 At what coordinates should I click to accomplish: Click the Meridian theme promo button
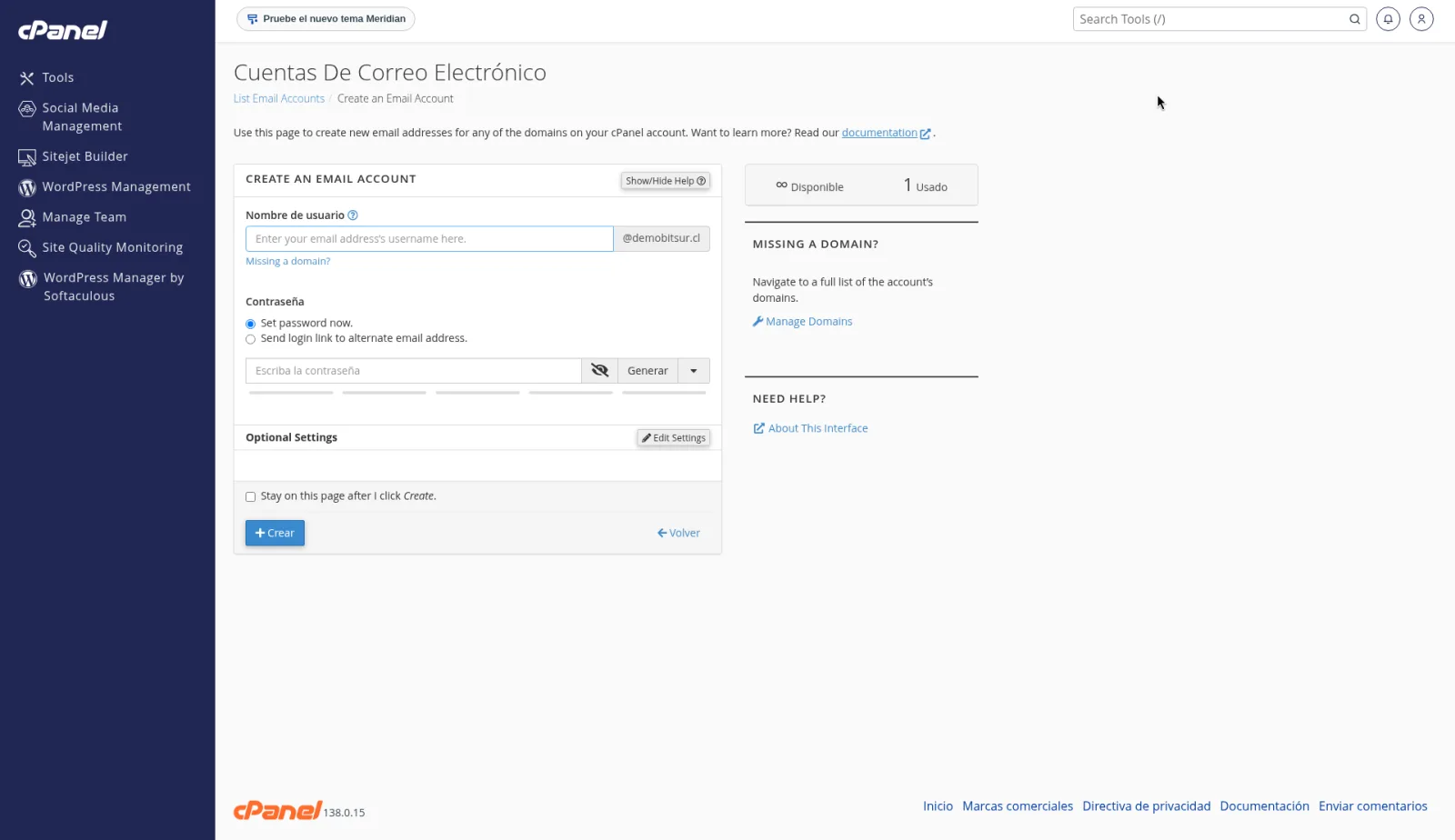[x=326, y=19]
